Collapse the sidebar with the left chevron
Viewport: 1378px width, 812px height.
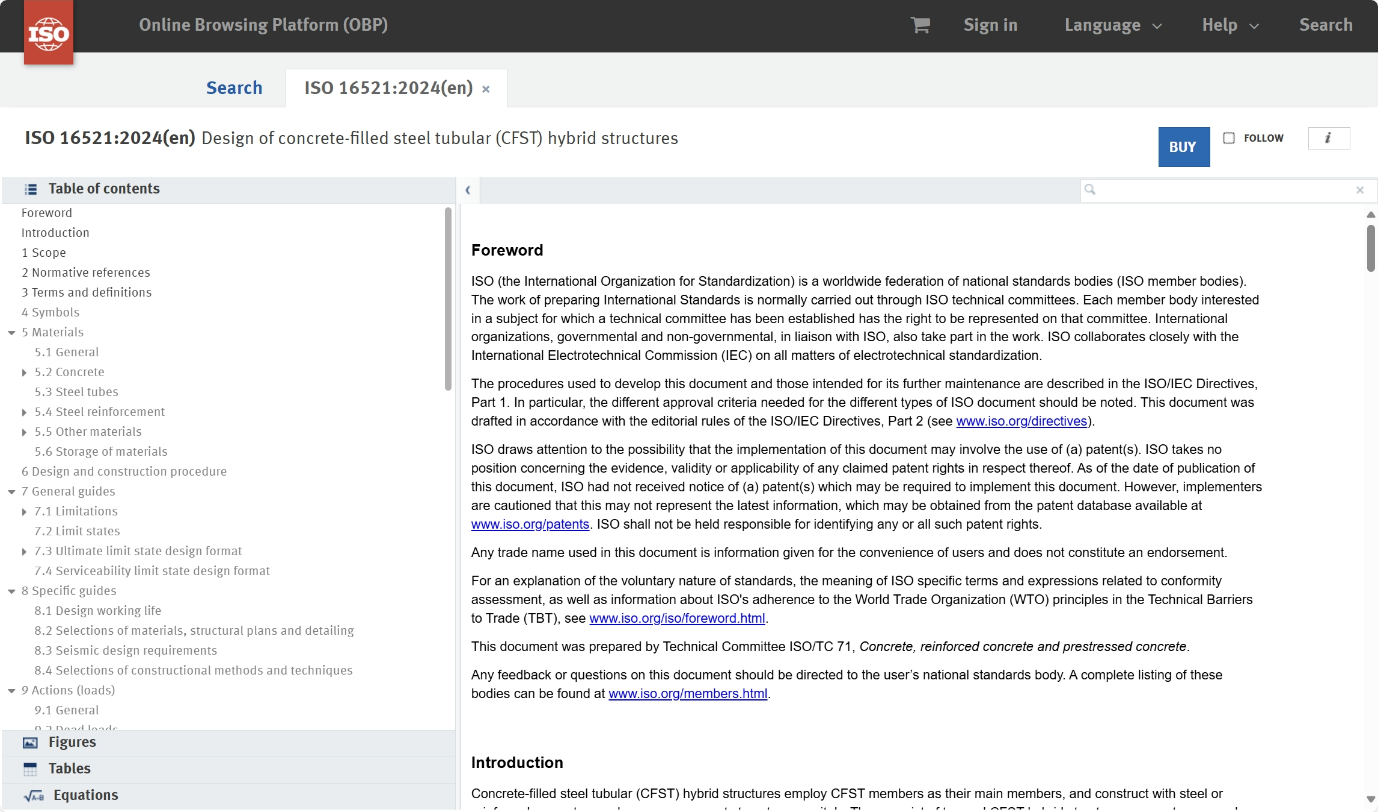(468, 190)
